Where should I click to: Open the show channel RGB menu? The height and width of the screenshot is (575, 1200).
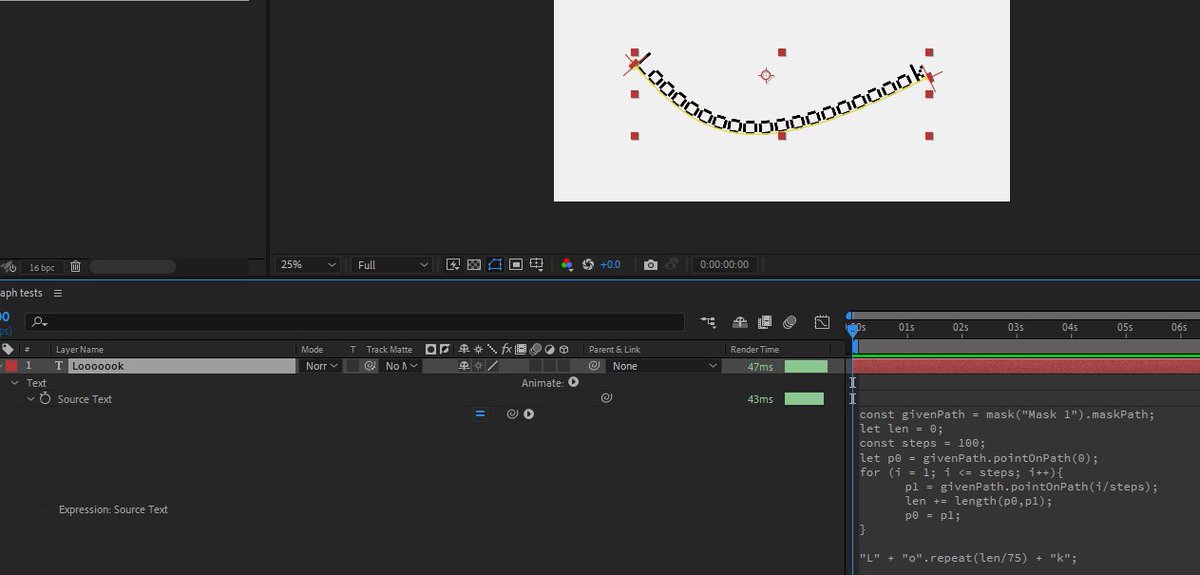[x=567, y=265]
